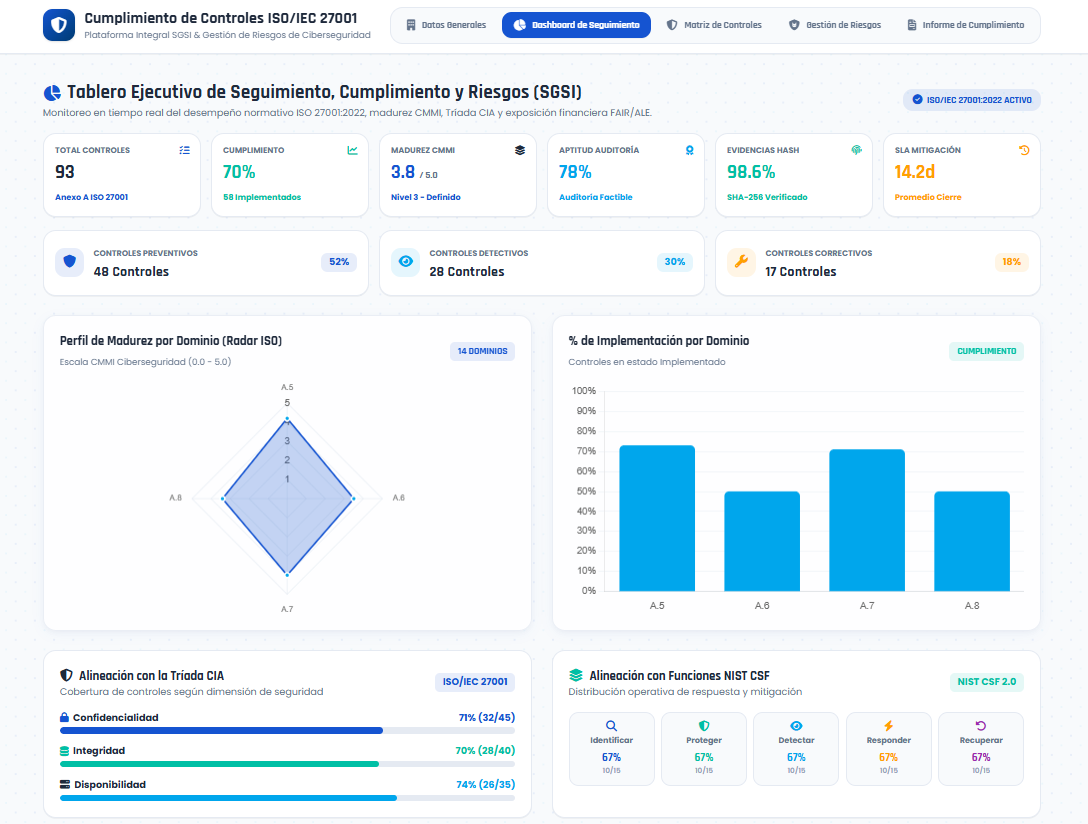Switch to the Matriz de Controles tab
Viewport: 1088px width, 824px height.
(x=714, y=25)
